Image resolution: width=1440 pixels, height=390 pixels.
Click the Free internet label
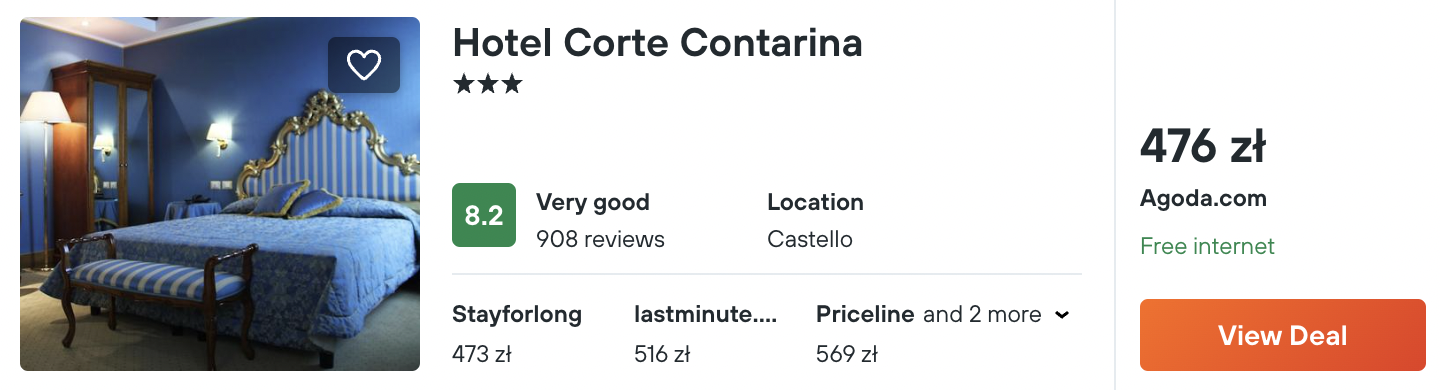1207,246
